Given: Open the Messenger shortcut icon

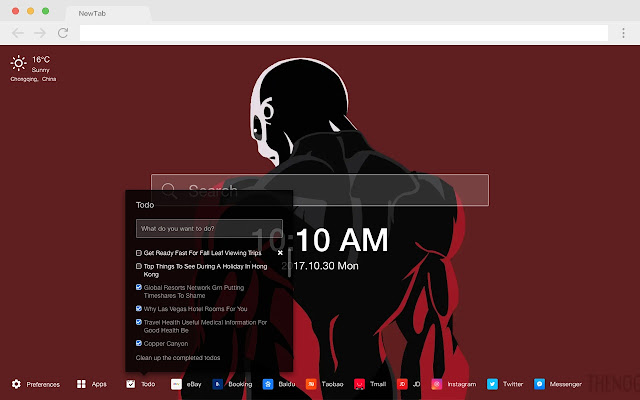Looking at the screenshot, I should coord(539,384).
